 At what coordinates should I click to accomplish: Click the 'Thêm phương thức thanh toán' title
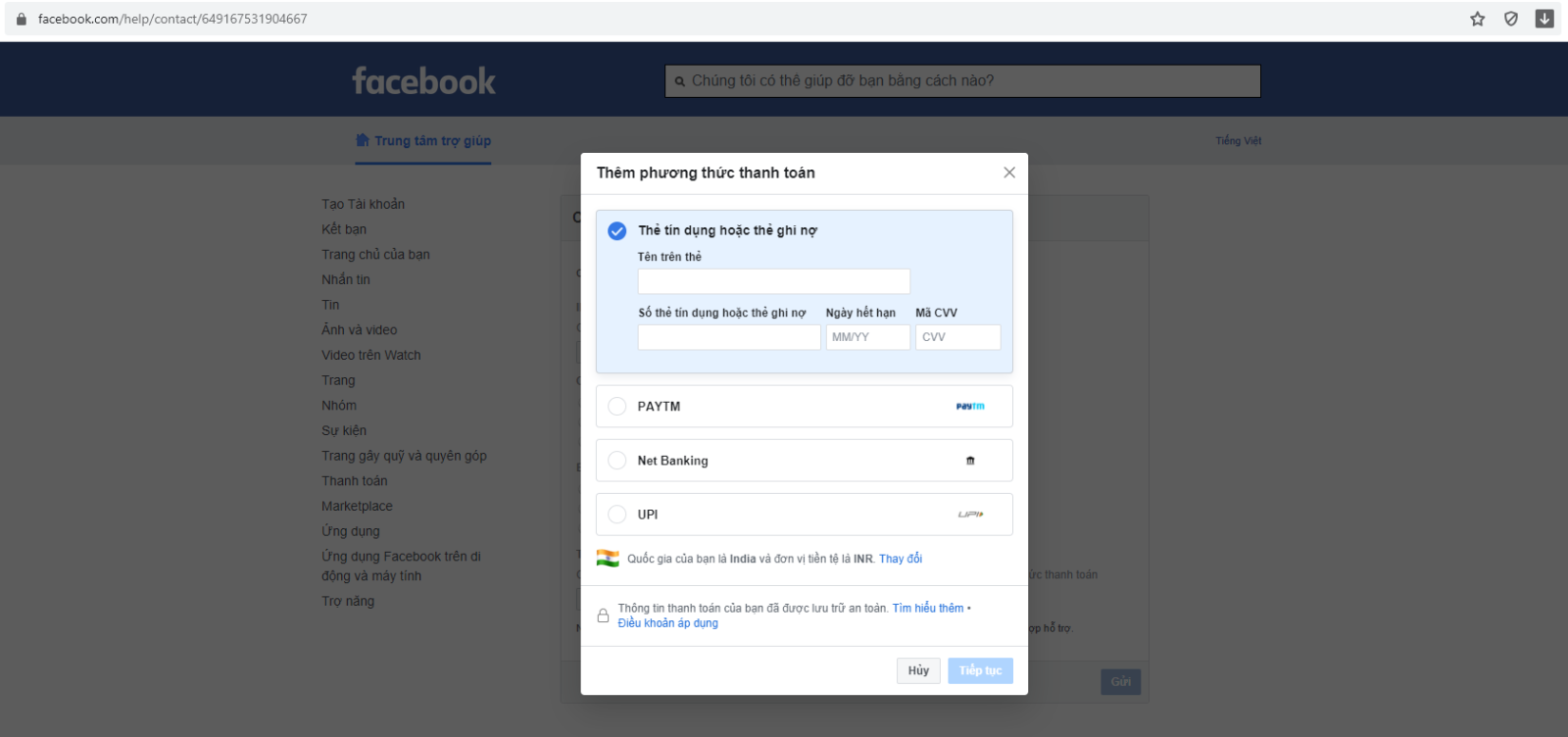[x=706, y=172]
